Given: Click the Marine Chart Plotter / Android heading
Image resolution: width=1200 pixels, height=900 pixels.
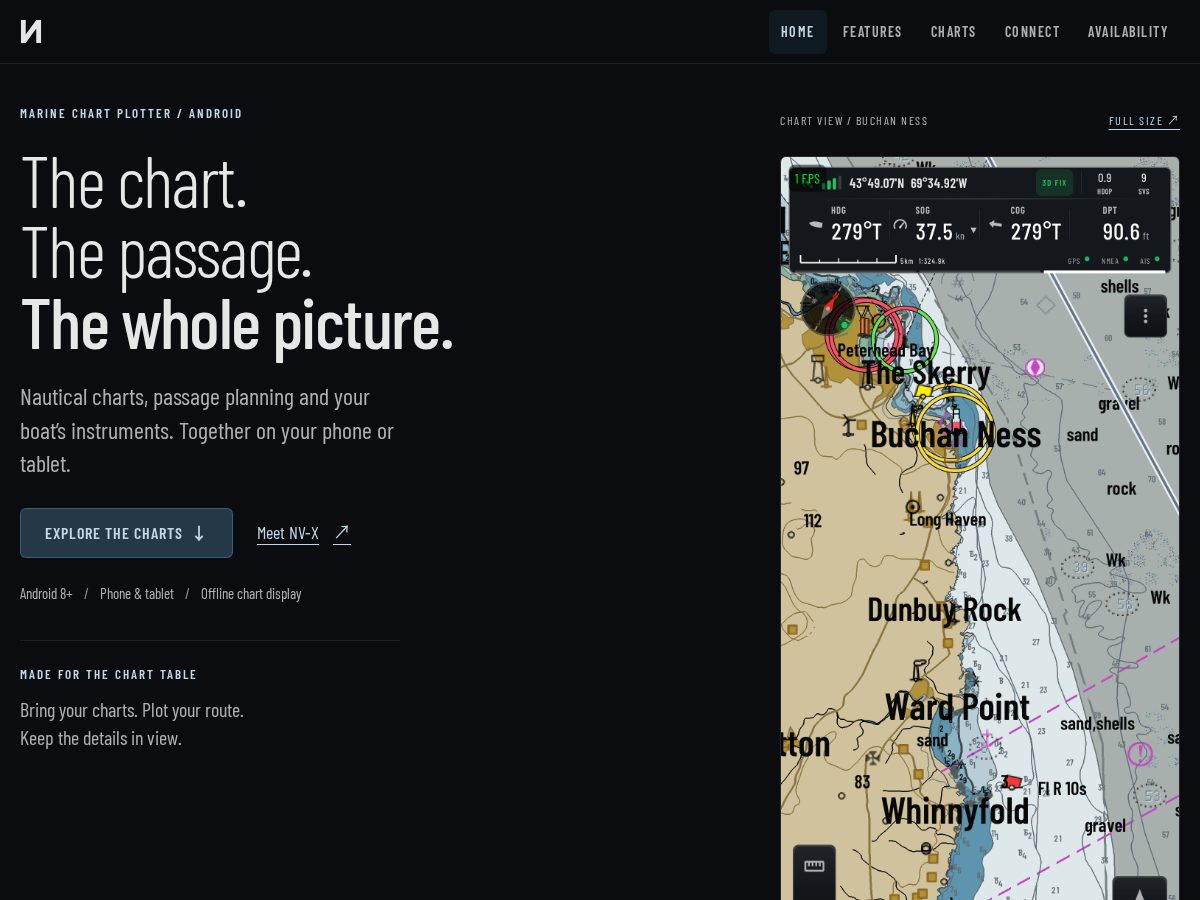Looking at the screenshot, I should point(131,113).
